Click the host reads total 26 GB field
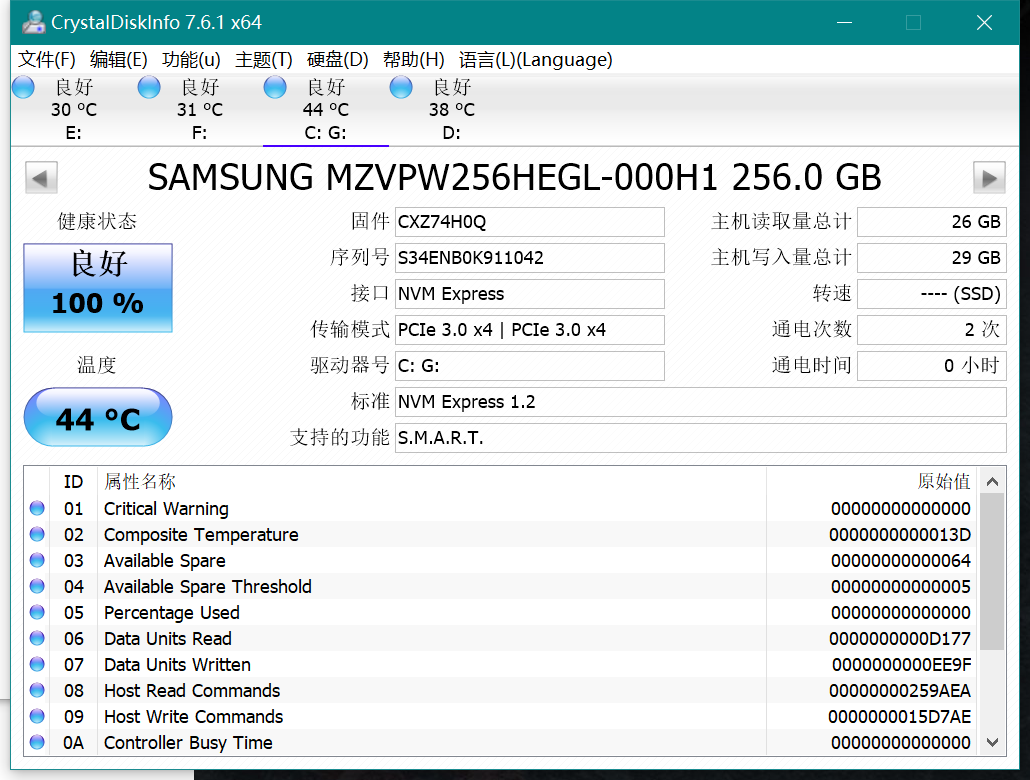 pyautogui.click(x=931, y=222)
